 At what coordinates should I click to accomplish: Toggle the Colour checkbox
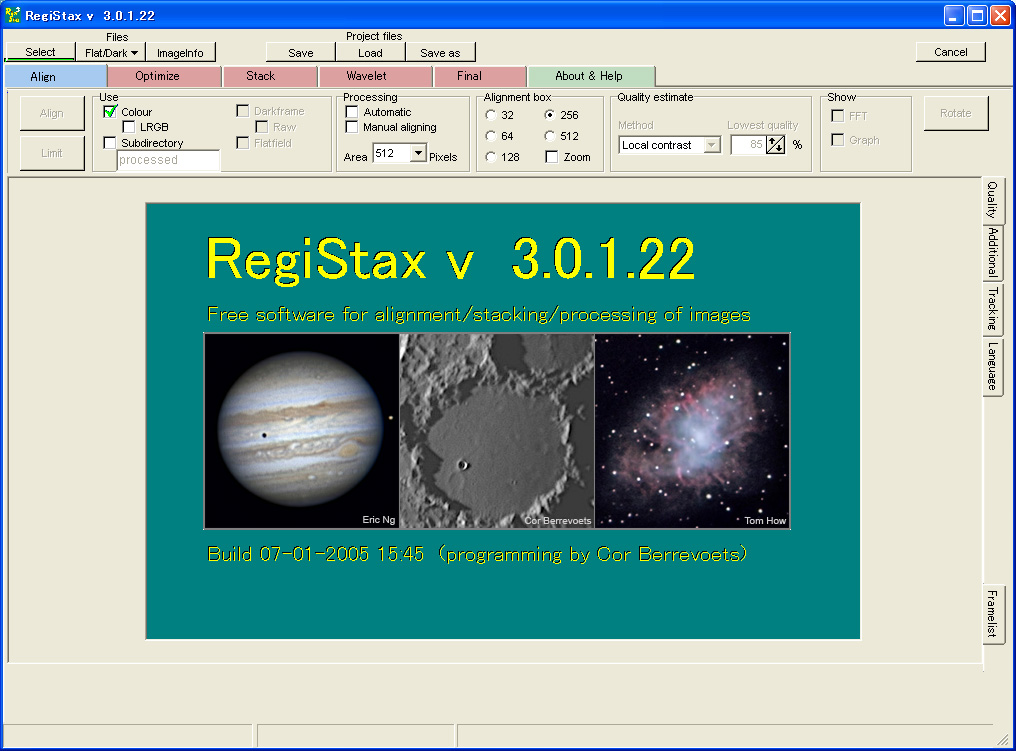111,112
